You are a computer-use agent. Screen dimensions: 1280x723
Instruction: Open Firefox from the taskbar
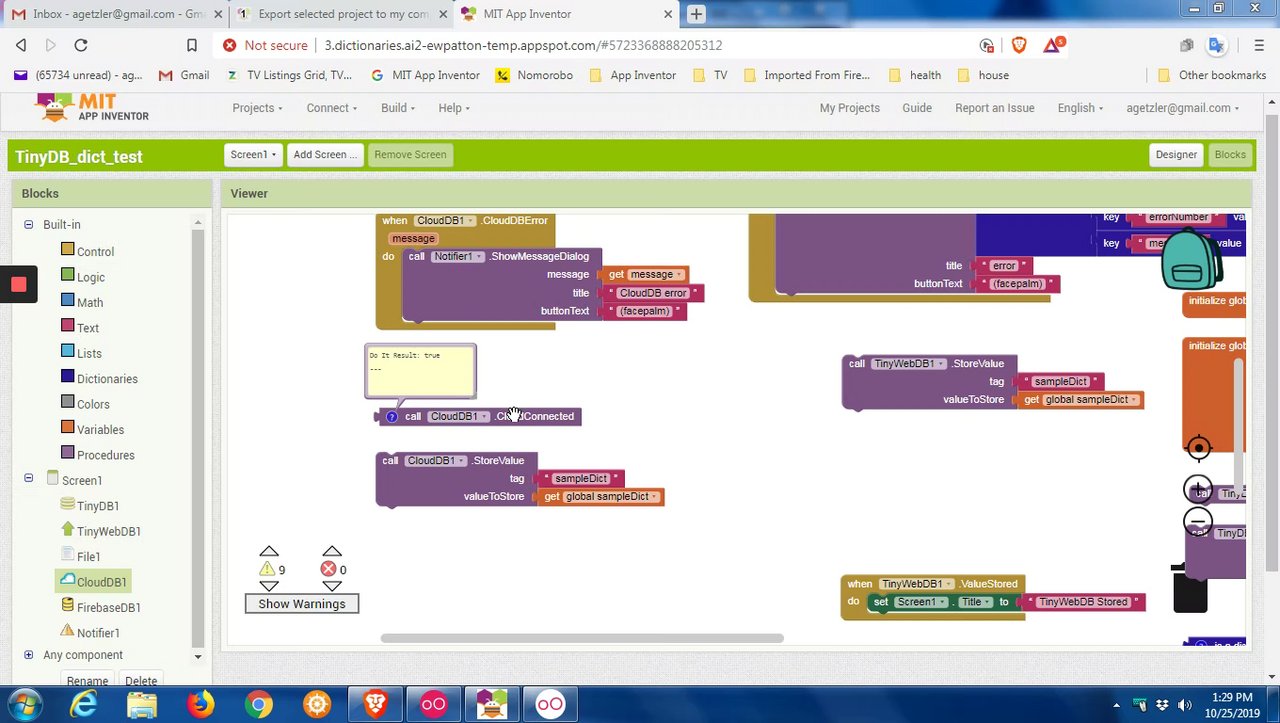[200, 705]
